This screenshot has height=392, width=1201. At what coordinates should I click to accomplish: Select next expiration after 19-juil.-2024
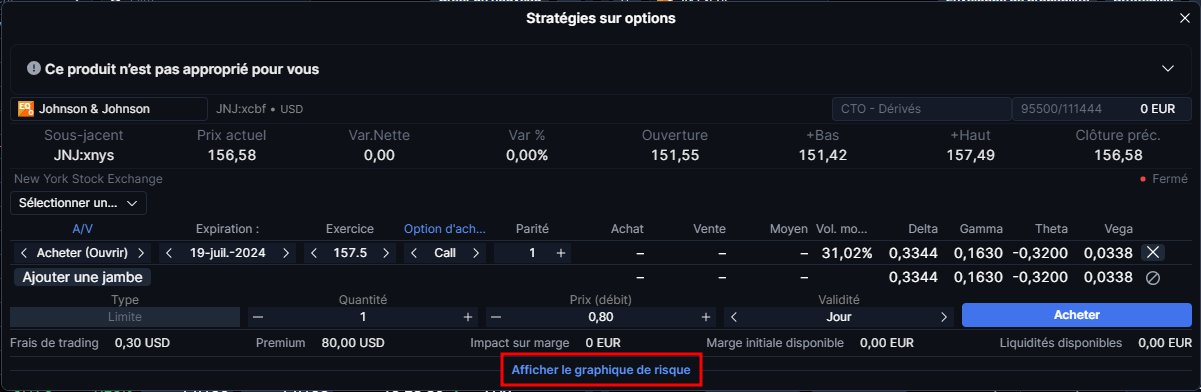pyautogui.click(x=287, y=253)
